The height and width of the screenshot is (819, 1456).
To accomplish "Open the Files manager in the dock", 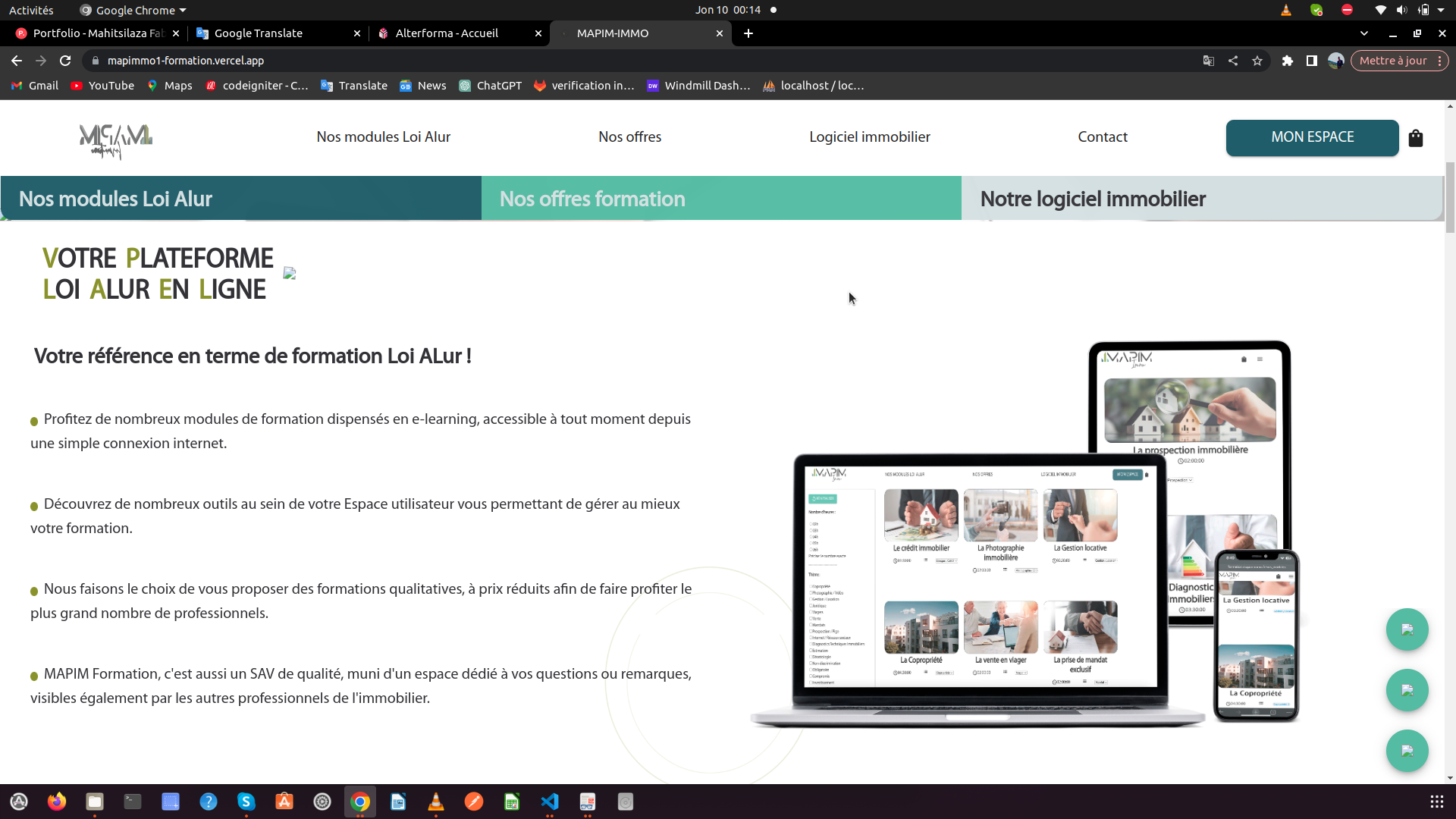I will point(95,802).
